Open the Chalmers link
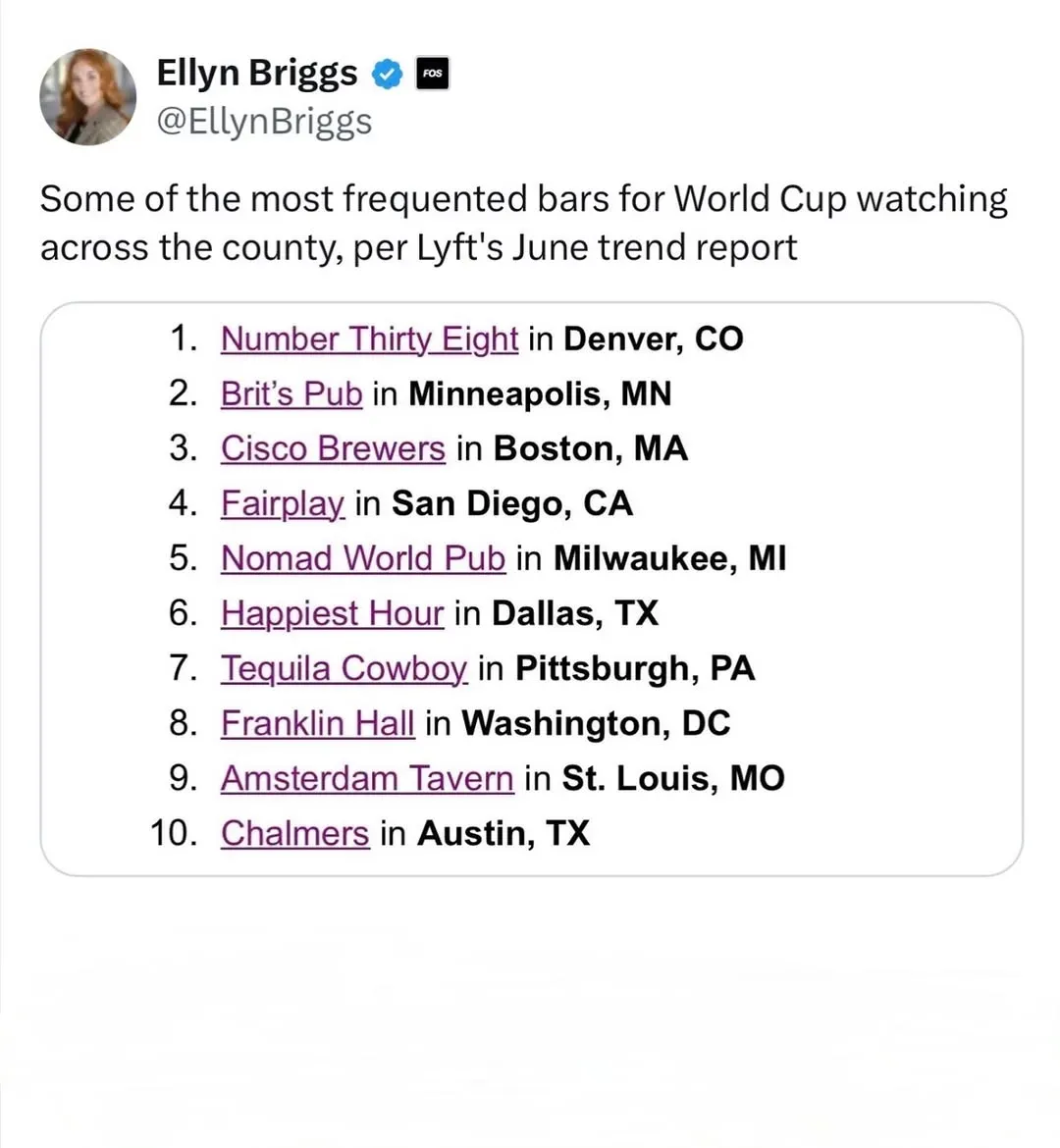Screen dimensions: 1060x1148 tap(295, 833)
